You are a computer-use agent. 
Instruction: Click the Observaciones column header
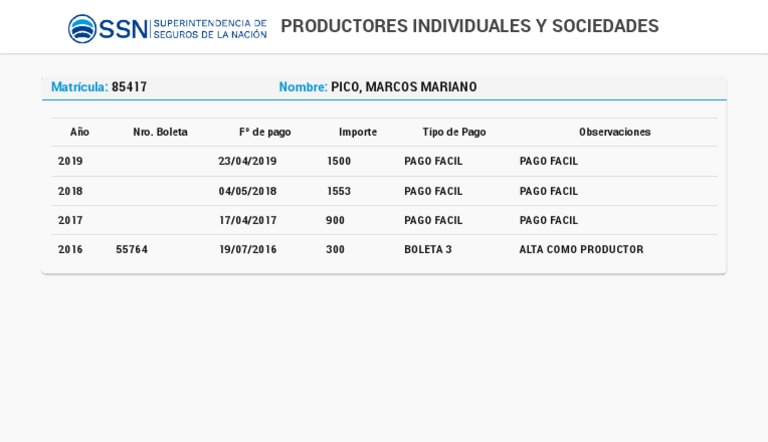(x=614, y=132)
